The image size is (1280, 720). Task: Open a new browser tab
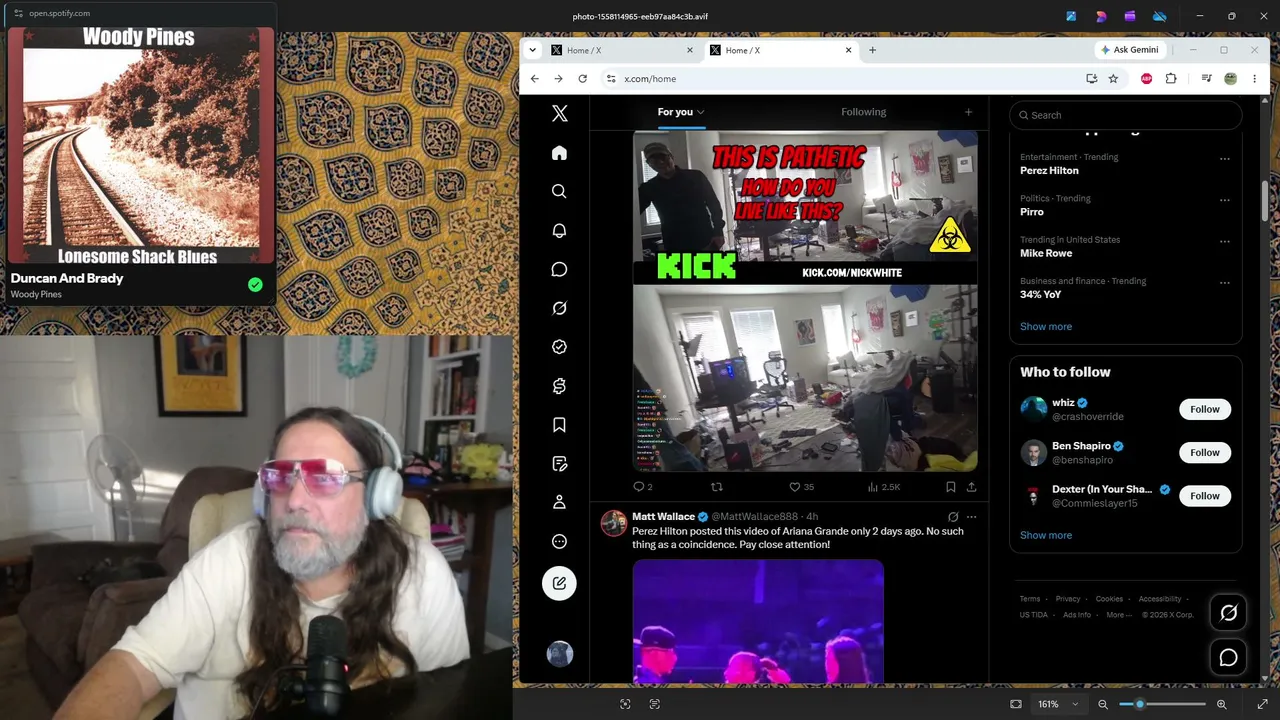(872, 50)
